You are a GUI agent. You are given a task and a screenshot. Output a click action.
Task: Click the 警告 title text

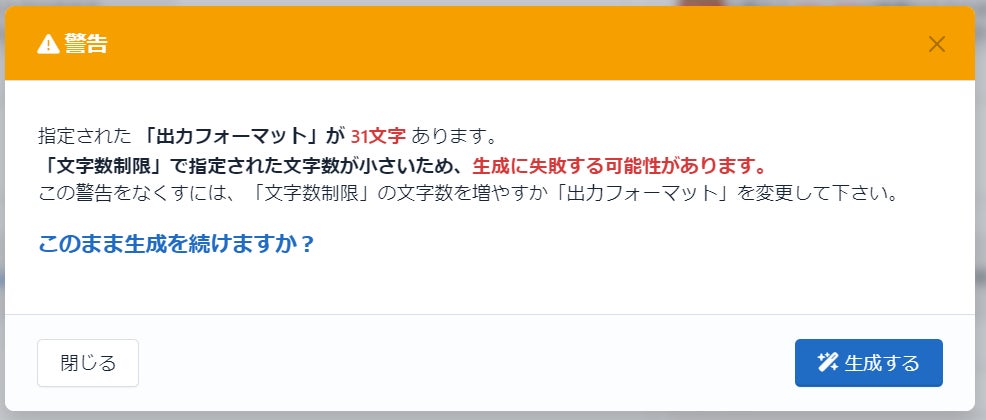coord(86,44)
